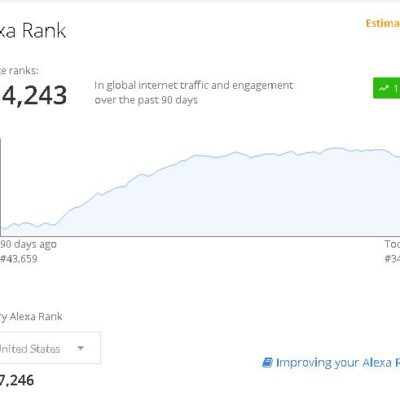Click the Today label on chart axis

(392, 244)
